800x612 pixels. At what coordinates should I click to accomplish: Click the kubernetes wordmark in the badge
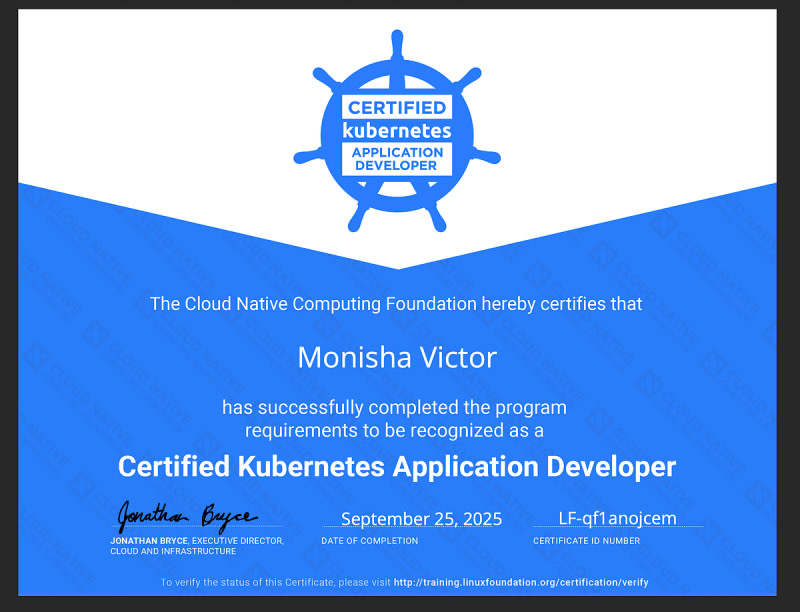(397, 130)
